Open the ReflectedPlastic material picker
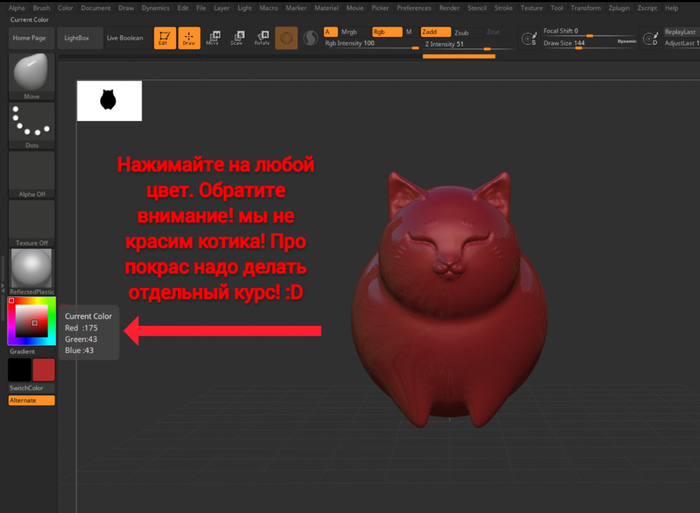 tap(31, 269)
